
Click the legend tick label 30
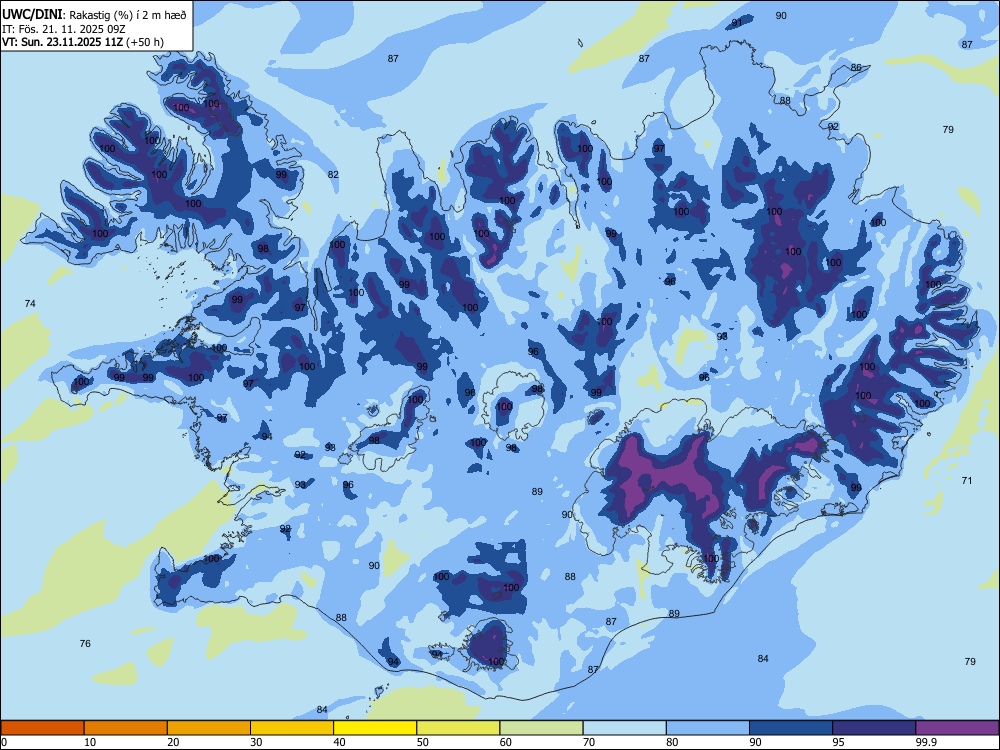256,742
